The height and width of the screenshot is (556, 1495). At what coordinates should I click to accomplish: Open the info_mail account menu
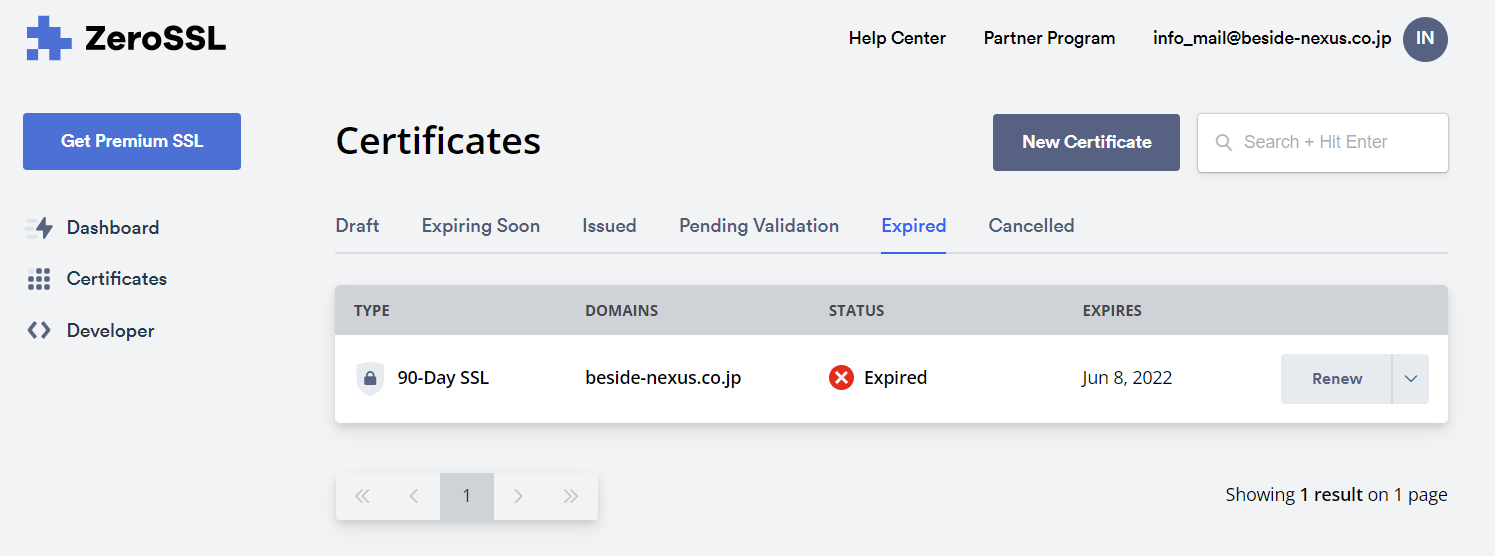pyautogui.click(x=1271, y=39)
